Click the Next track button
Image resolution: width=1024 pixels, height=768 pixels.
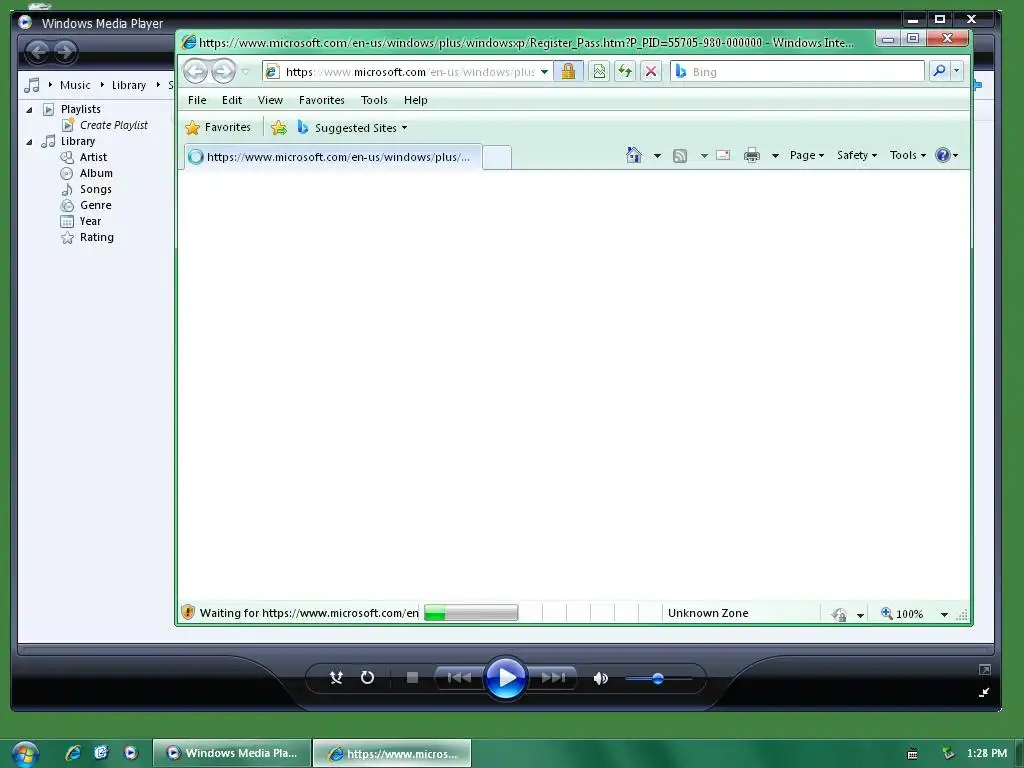tap(552, 678)
